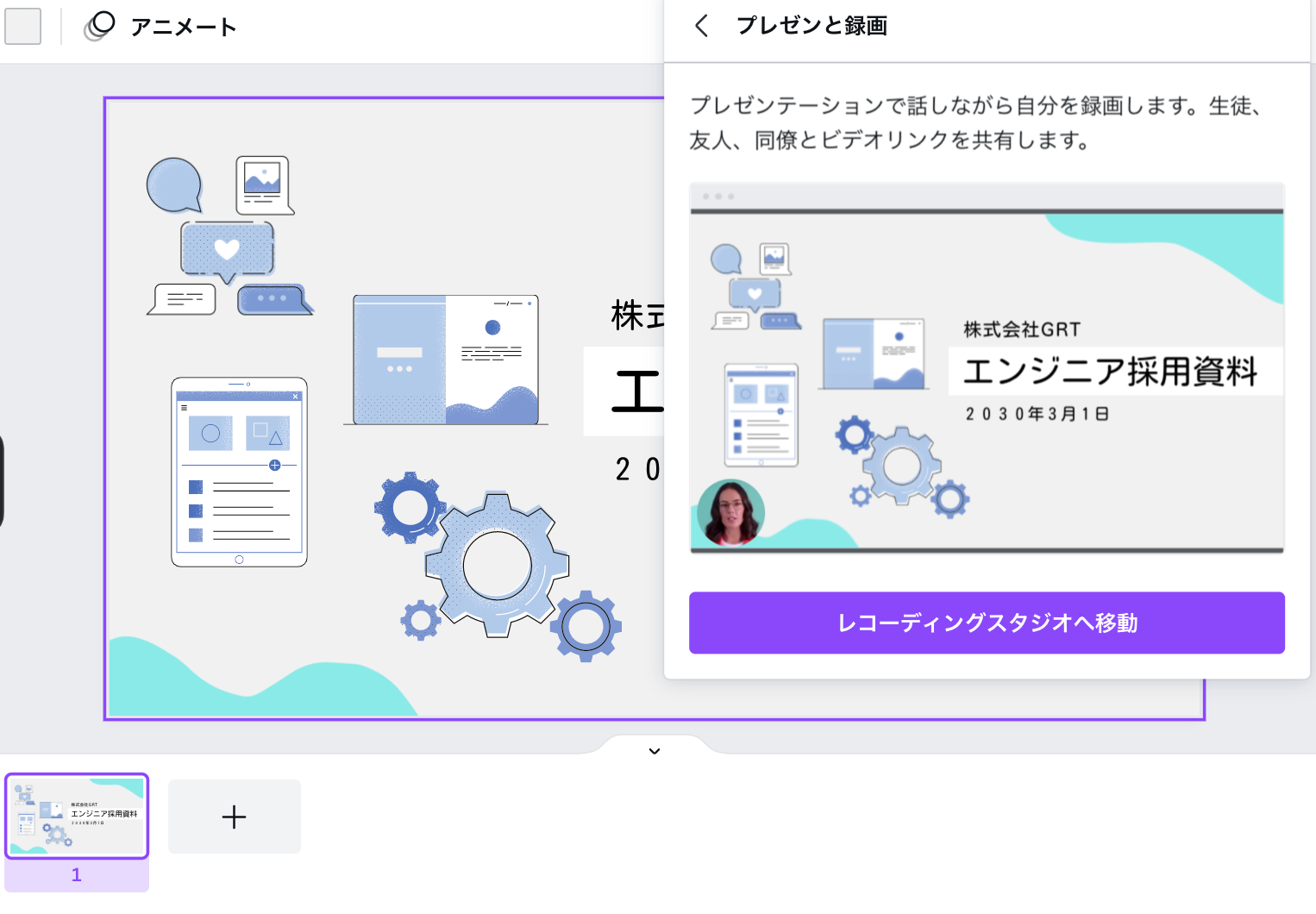Click the page number 1 label
The width and height of the screenshot is (1316, 914).
[x=77, y=874]
